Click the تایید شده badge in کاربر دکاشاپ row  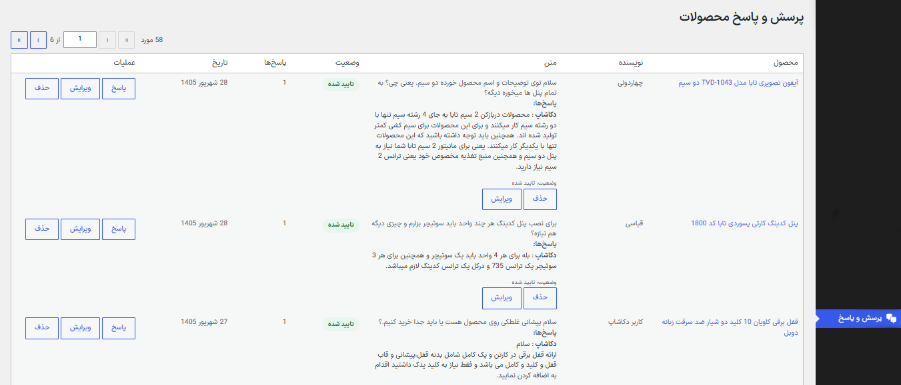[341, 324]
